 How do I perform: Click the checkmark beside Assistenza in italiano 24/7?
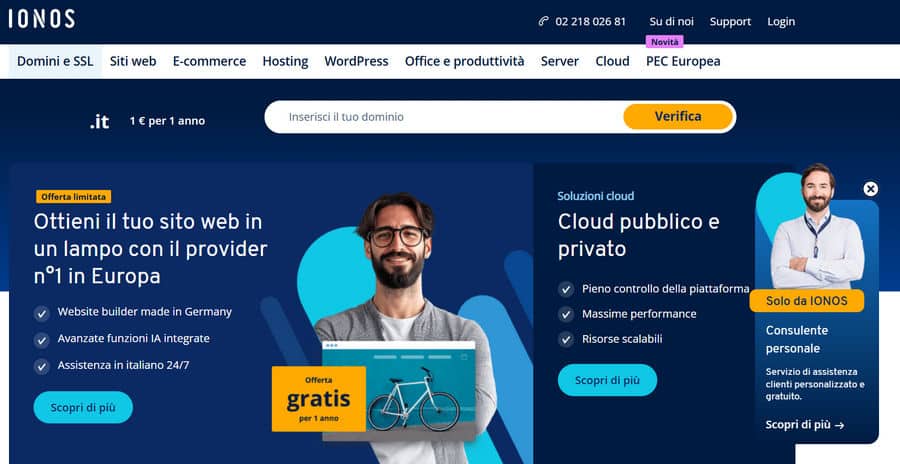click(41, 366)
